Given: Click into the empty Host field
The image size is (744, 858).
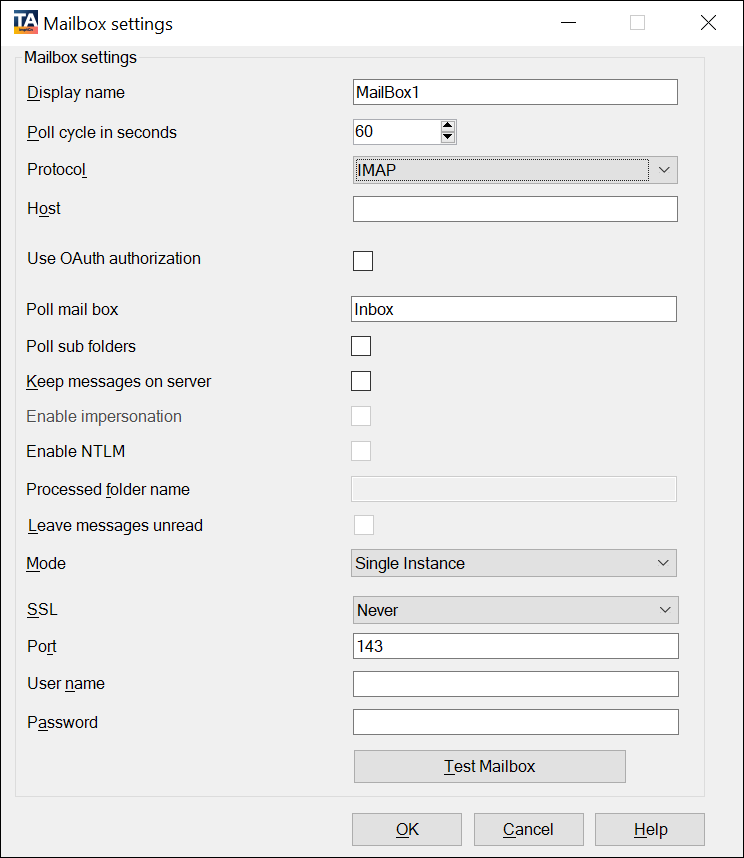Looking at the screenshot, I should (x=515, y=209).
